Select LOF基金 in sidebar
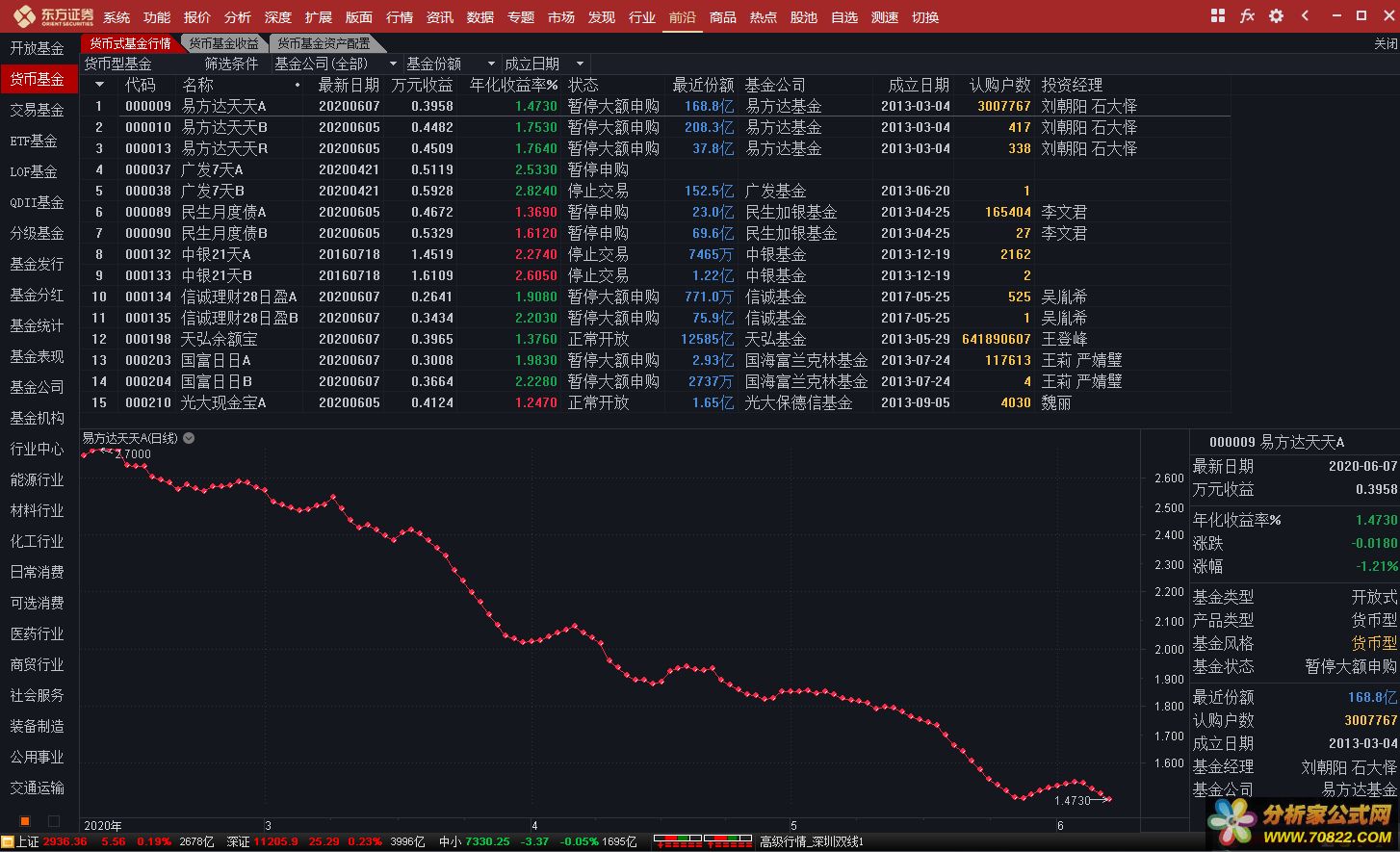Screen dimensions: 1400x852 click(38, 171)
